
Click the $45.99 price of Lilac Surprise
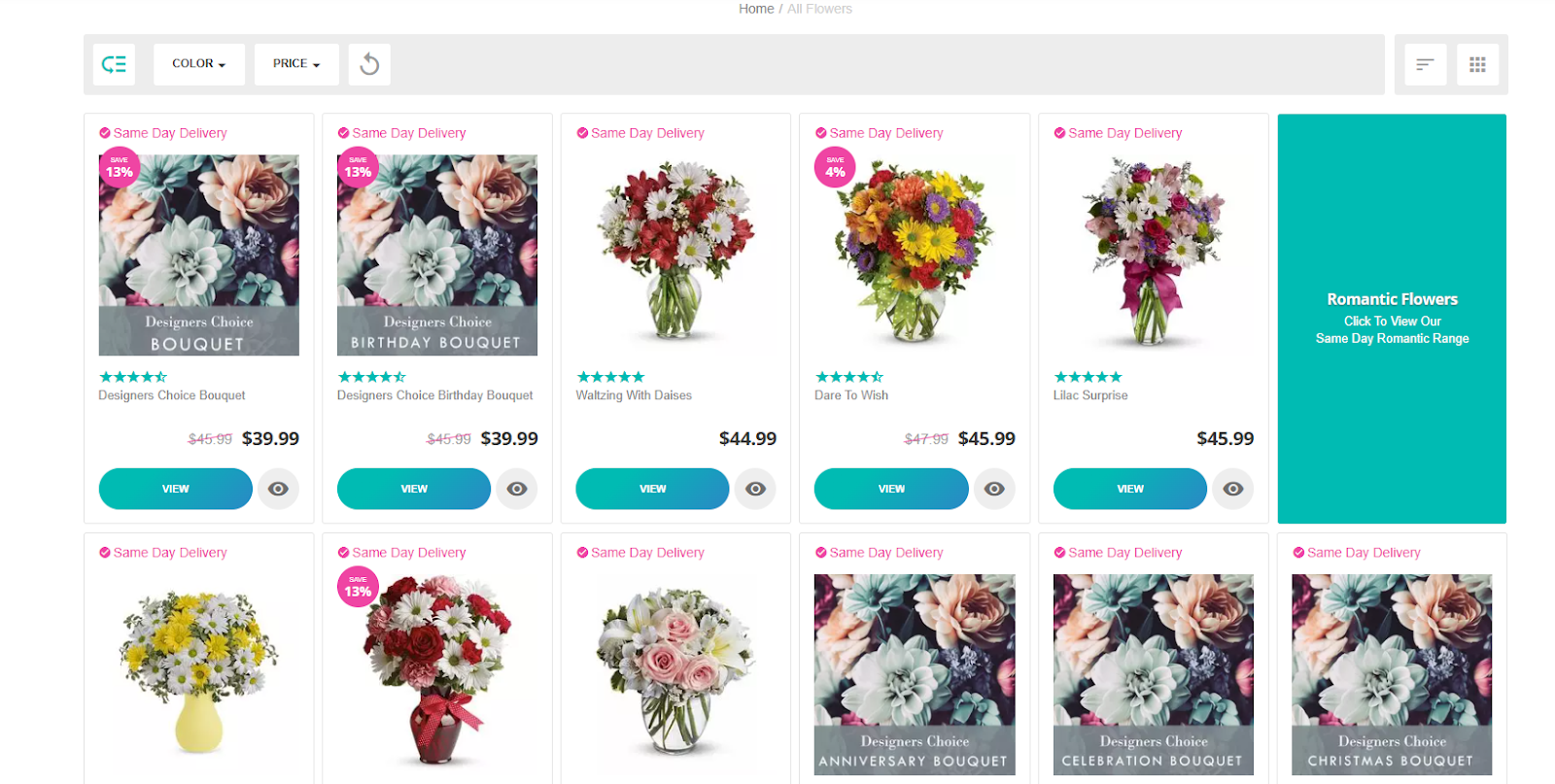pyautogui.click(x=1226, y=439)
